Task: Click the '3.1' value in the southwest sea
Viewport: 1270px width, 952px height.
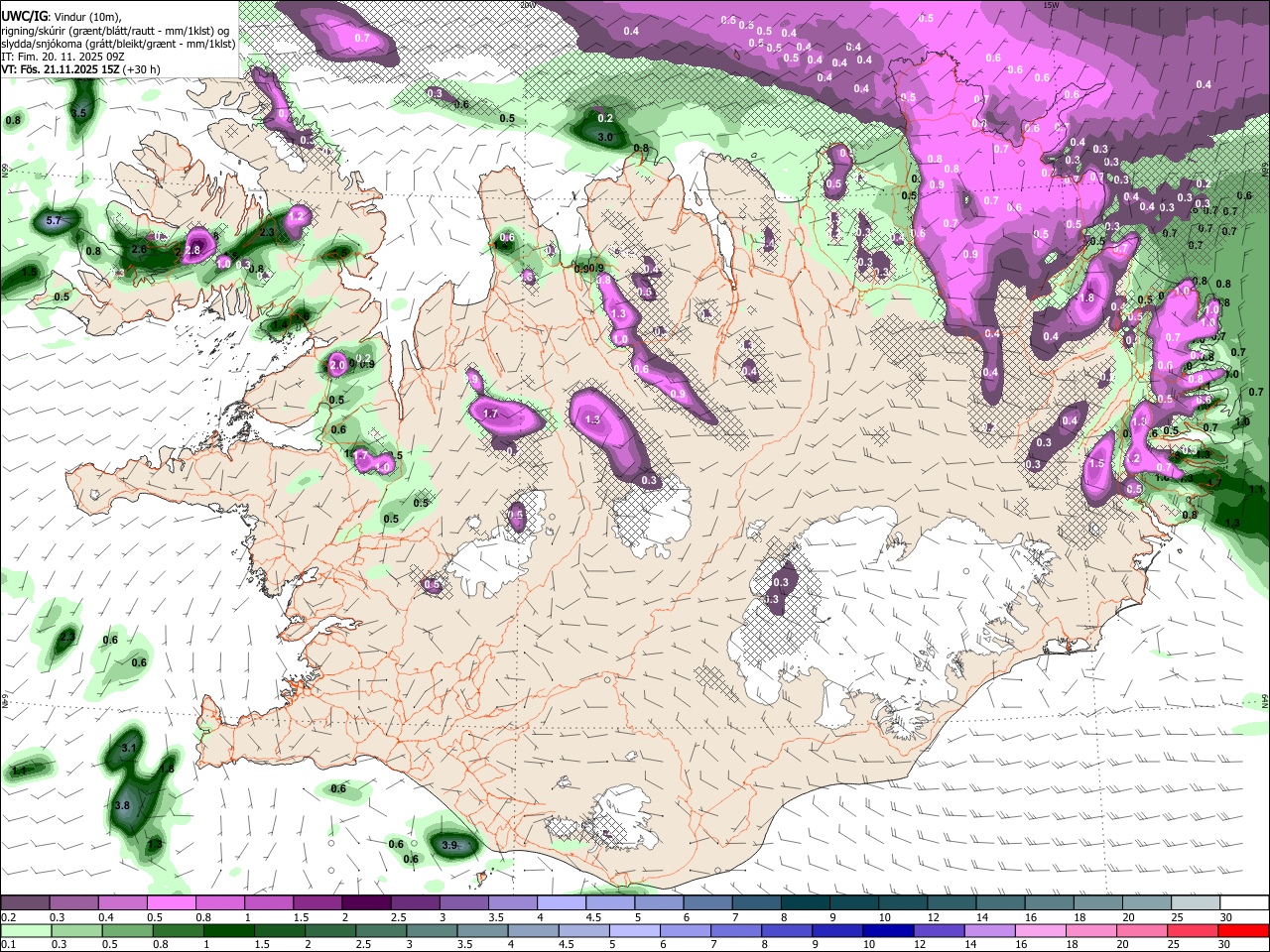Action: 129,748
